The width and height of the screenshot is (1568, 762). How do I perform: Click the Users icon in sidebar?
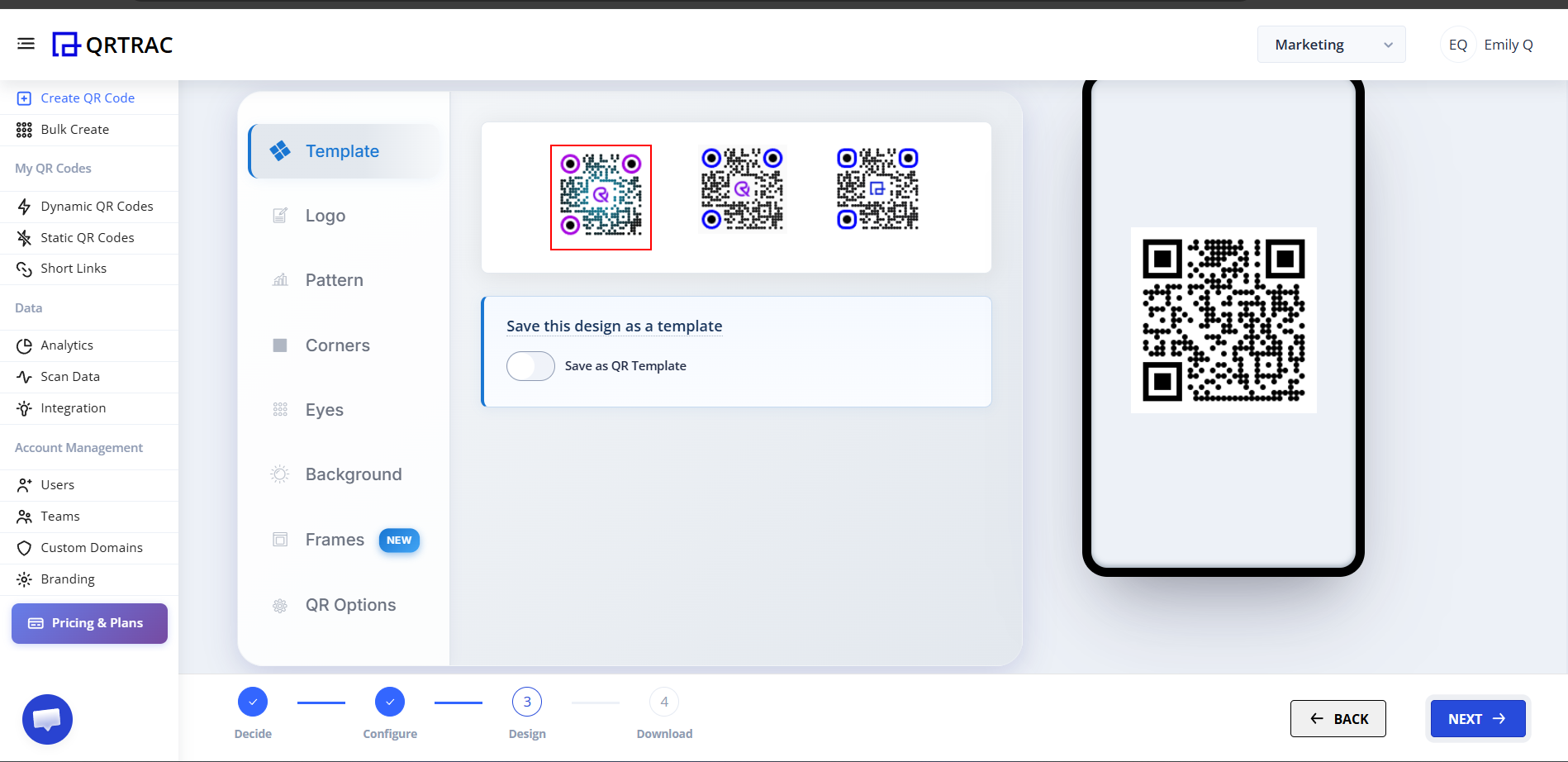[24, 485]
